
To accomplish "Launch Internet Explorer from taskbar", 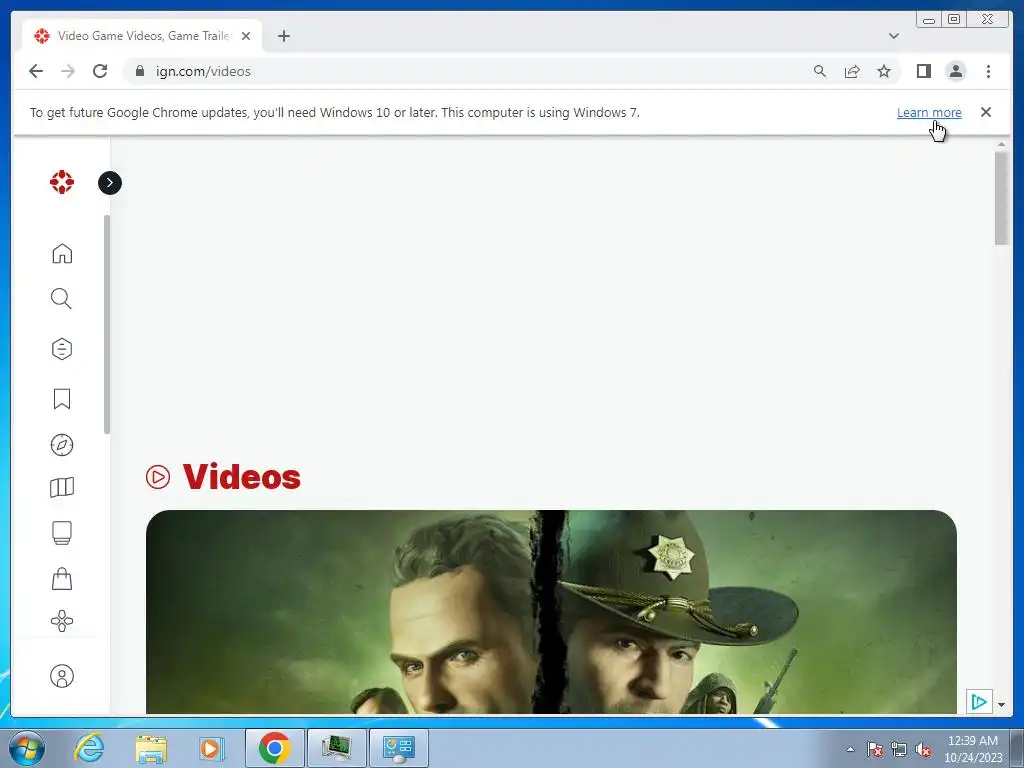I will [89, 748].
